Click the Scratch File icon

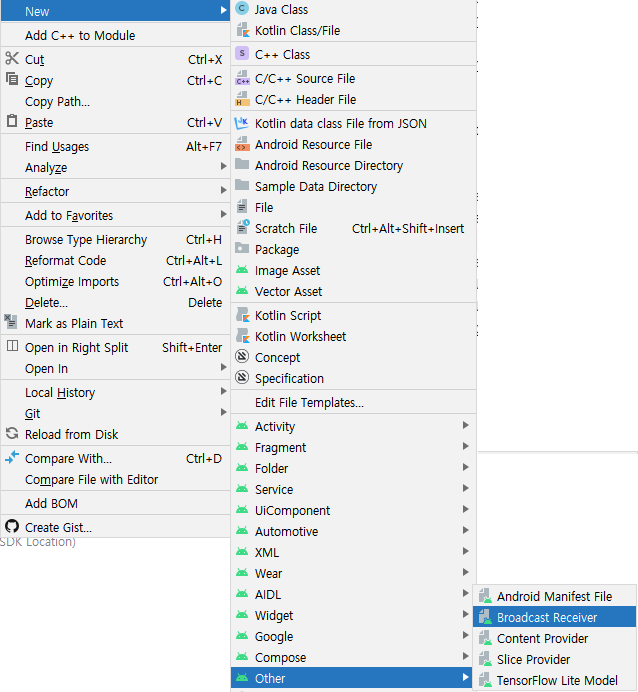(x=243, y=227)
